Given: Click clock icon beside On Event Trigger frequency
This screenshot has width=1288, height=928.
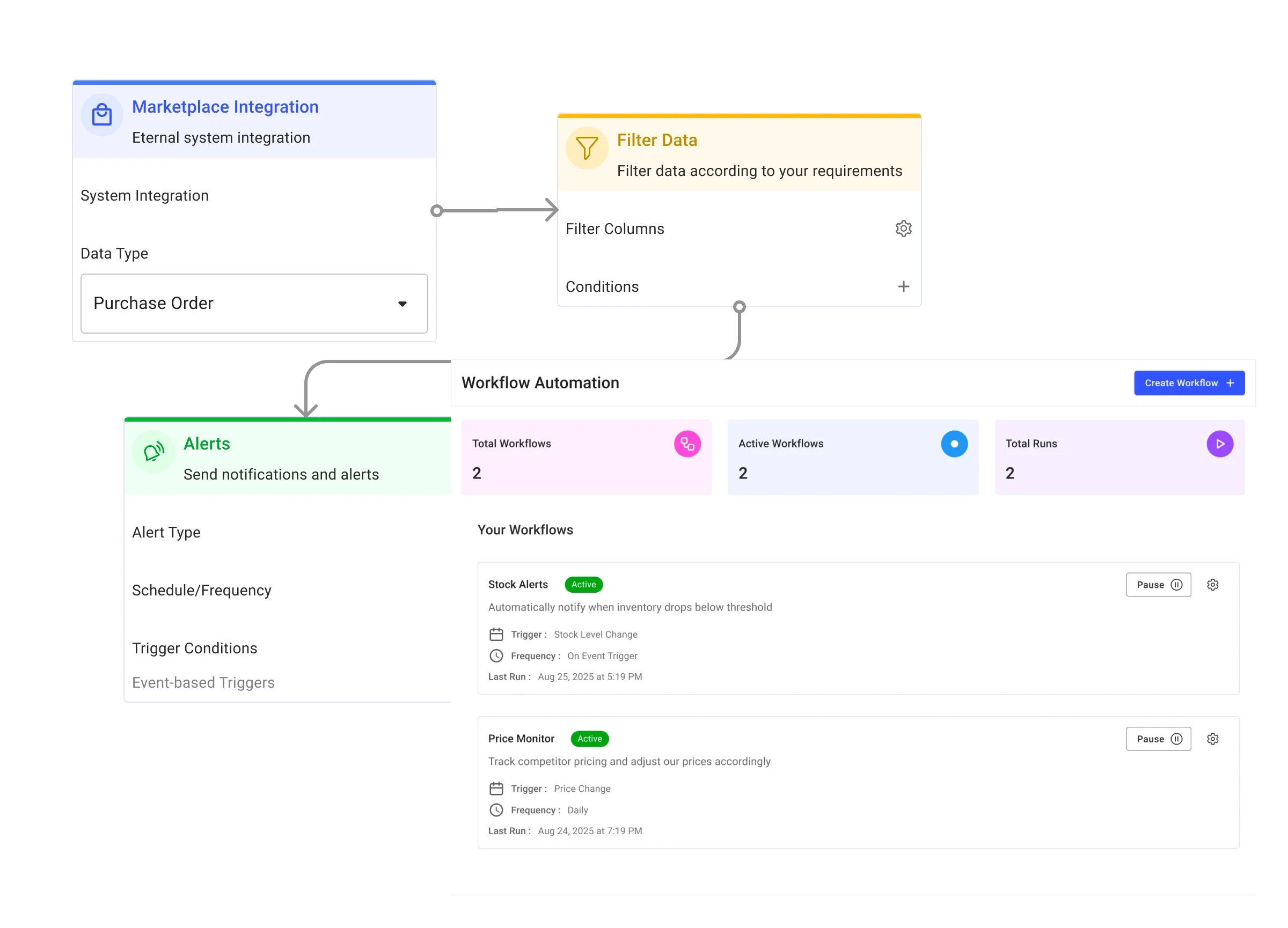Looking at the screenshot, I should (x=496, y=656).
